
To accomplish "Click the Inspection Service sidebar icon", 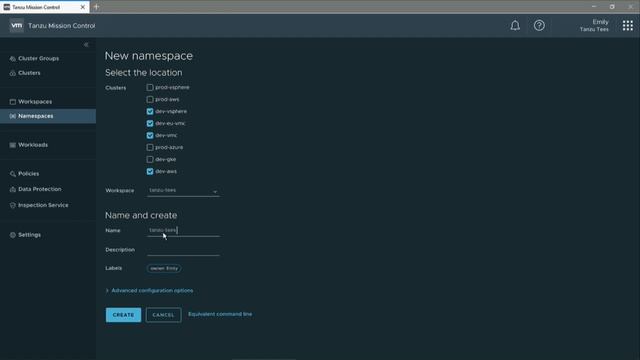I will coord(13,205).
